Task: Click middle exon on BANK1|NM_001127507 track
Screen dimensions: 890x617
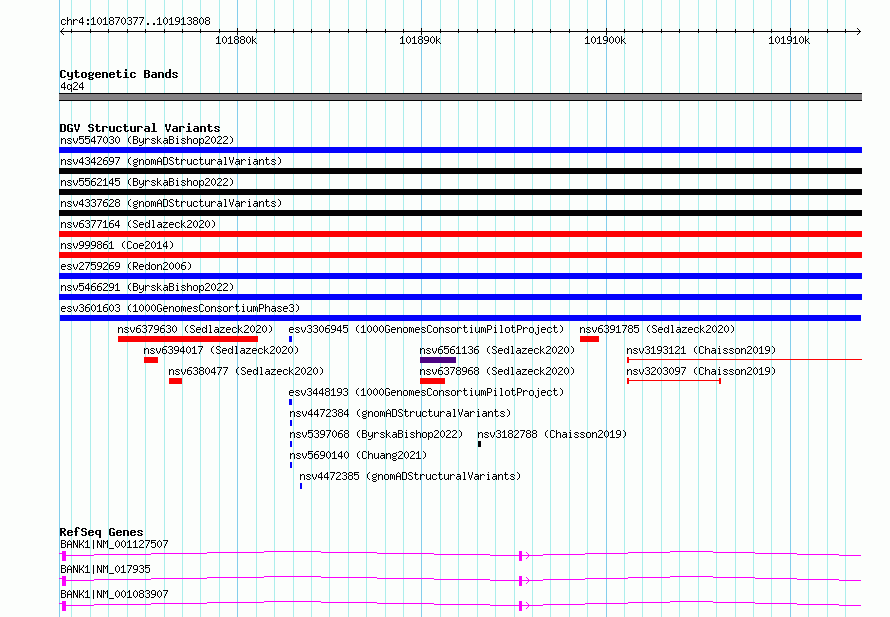Action: 520,556
